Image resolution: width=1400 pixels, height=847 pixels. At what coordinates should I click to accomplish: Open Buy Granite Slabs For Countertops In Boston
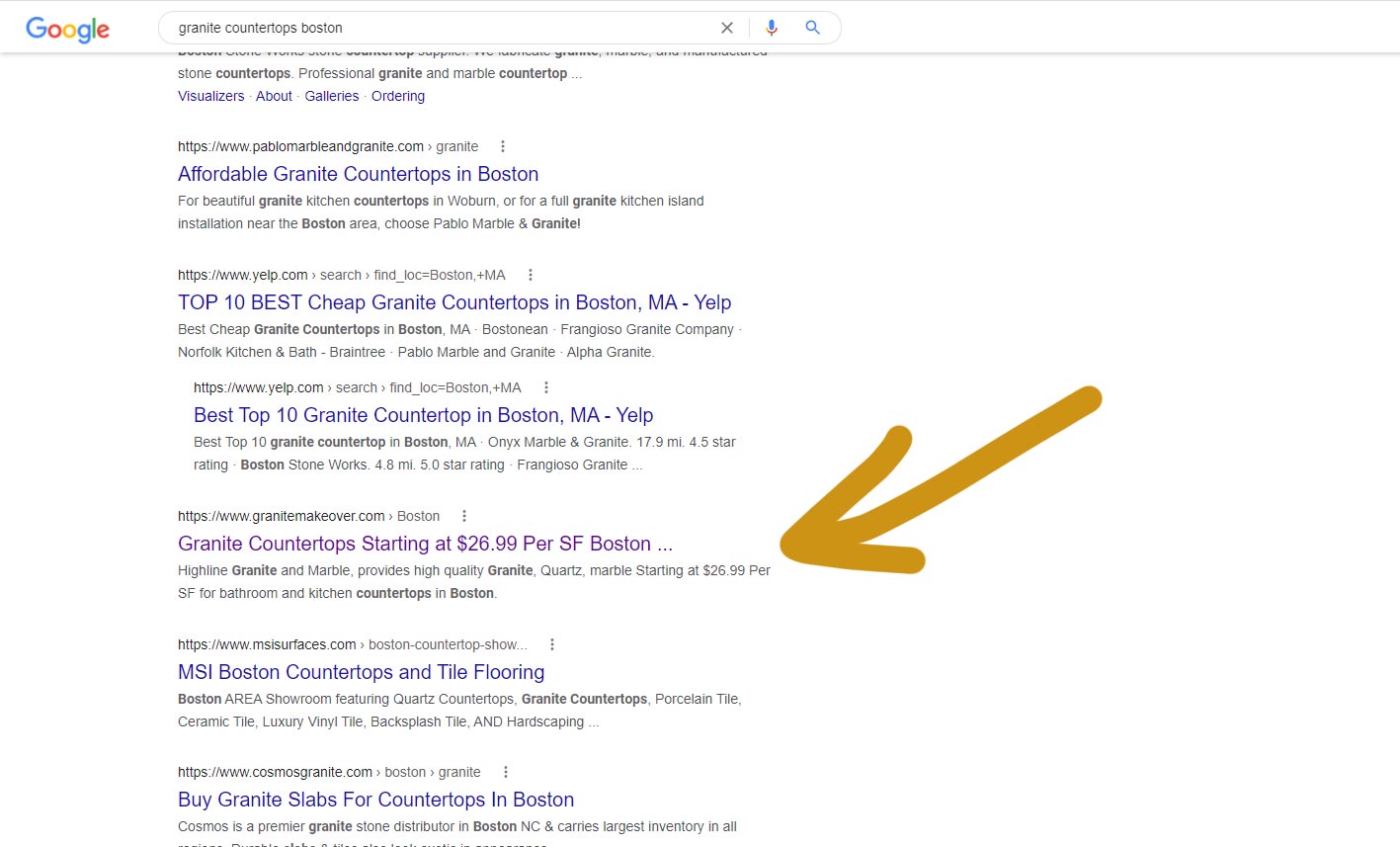375,800
